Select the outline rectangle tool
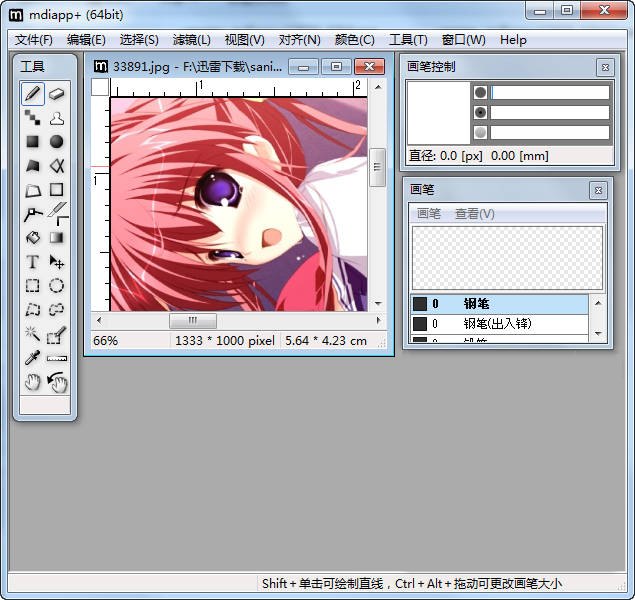This screenshot has width=635, height=600. (x=57, y=190)
